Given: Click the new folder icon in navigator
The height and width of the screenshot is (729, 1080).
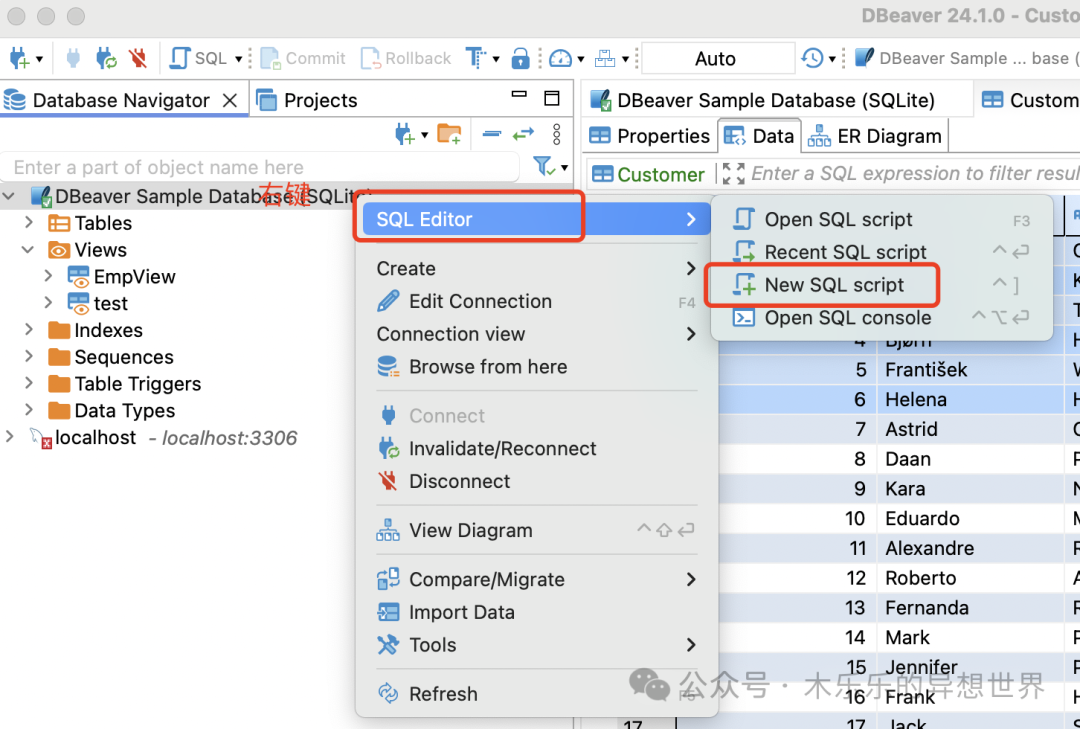Looking at the screenshot, I should pos(449,134).
